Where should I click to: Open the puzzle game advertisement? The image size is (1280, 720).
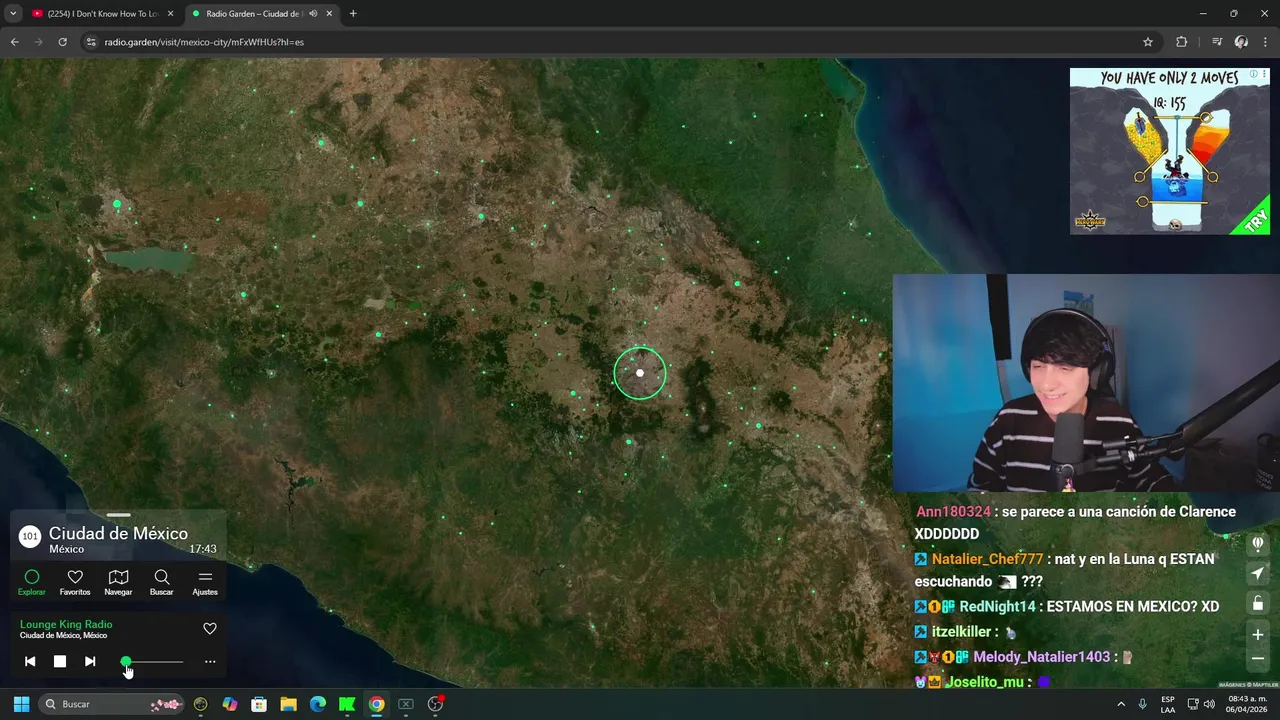[1170, 151]
